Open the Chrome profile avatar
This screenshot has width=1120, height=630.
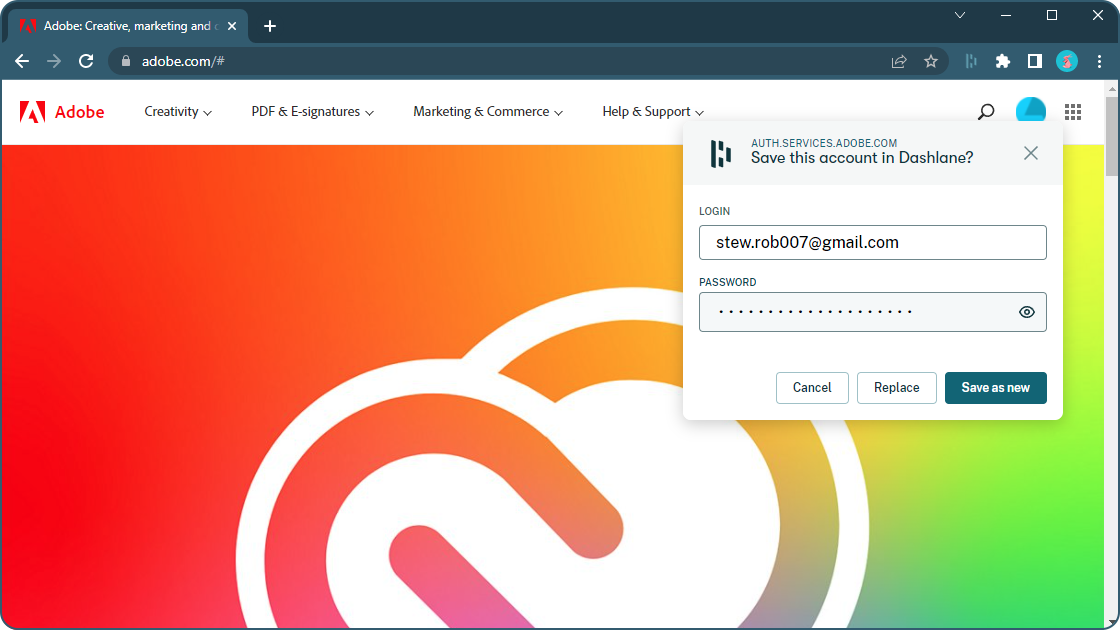[x=1067, y=61]
